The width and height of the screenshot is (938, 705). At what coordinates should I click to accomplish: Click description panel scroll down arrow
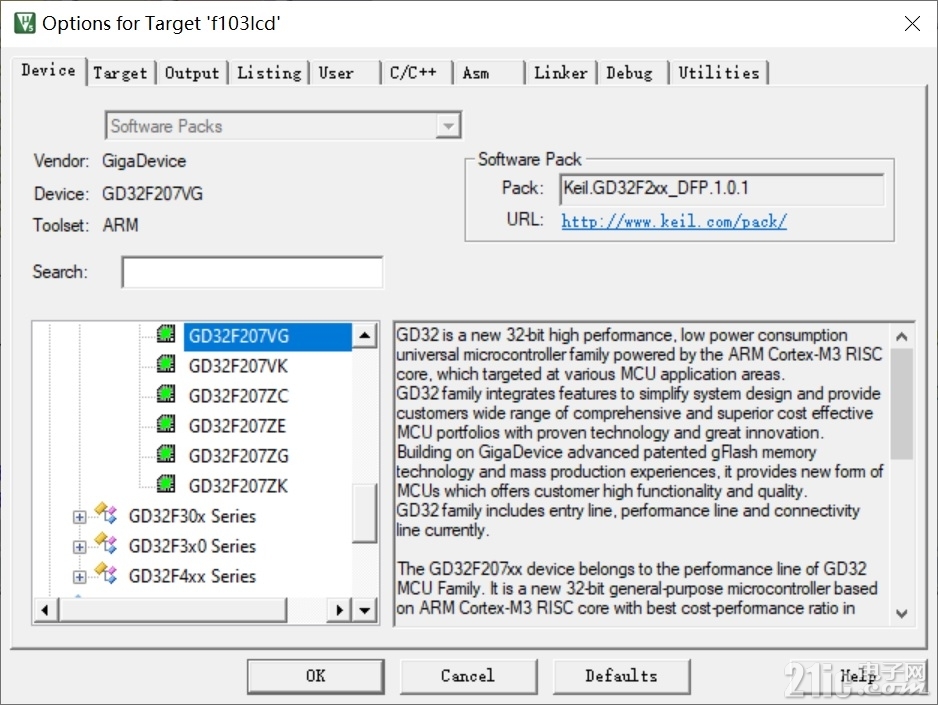(x=902, y=613)
